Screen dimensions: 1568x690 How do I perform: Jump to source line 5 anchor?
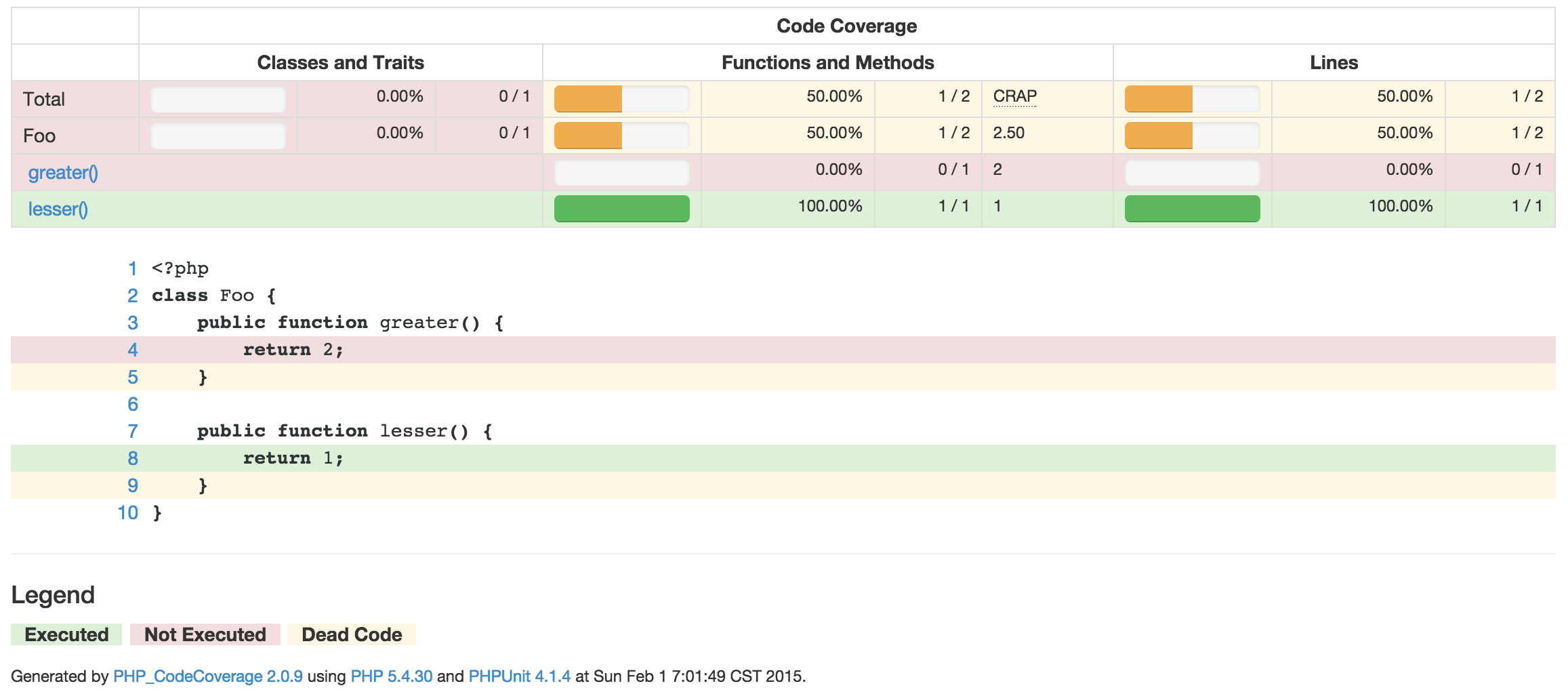pos(133,377)
